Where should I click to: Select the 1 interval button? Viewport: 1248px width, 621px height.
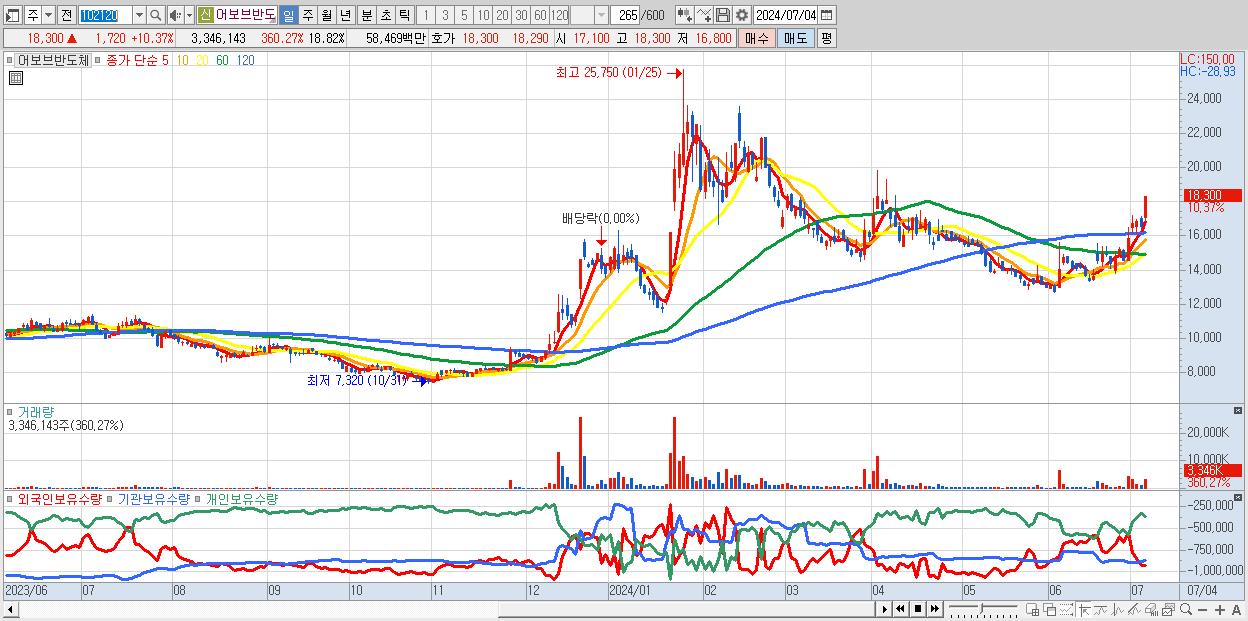tap(425, 16)
